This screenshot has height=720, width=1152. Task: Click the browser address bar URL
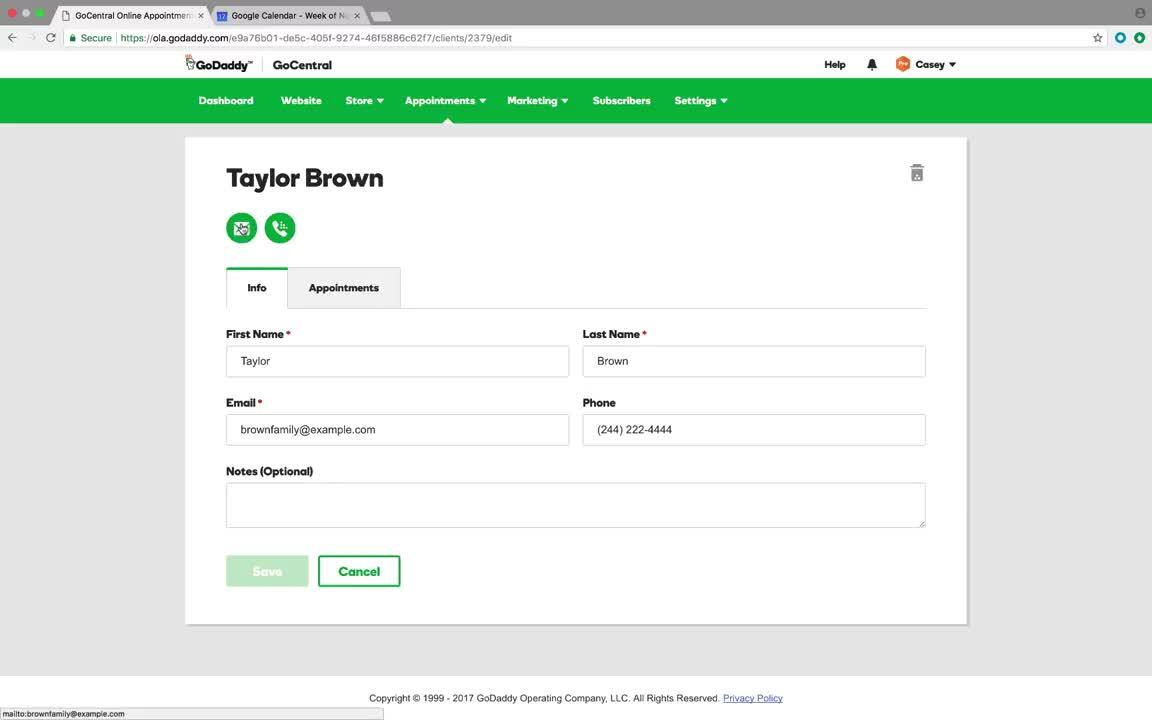316,37
